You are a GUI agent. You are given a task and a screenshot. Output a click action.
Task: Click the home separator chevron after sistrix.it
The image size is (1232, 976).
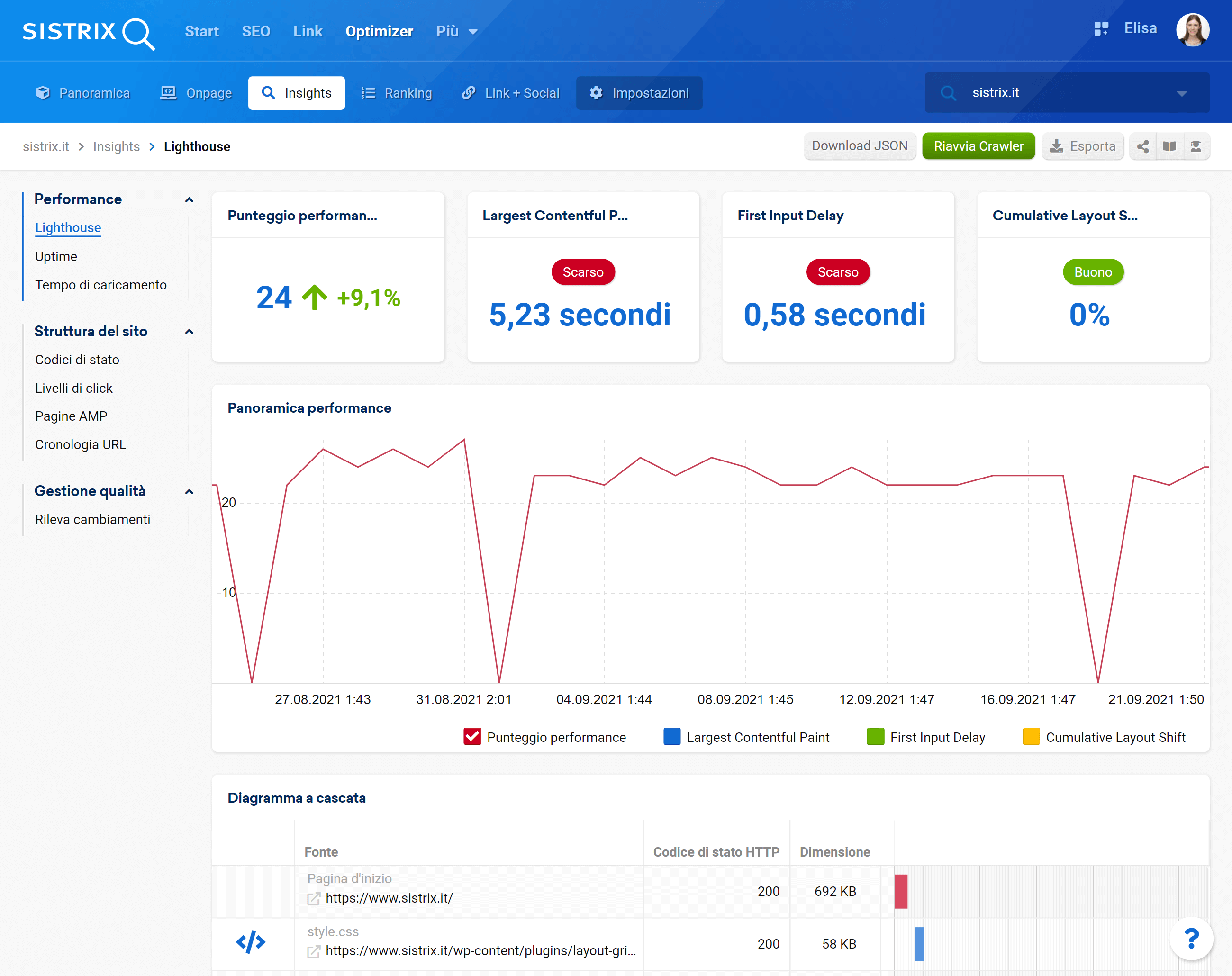[81, 147]
